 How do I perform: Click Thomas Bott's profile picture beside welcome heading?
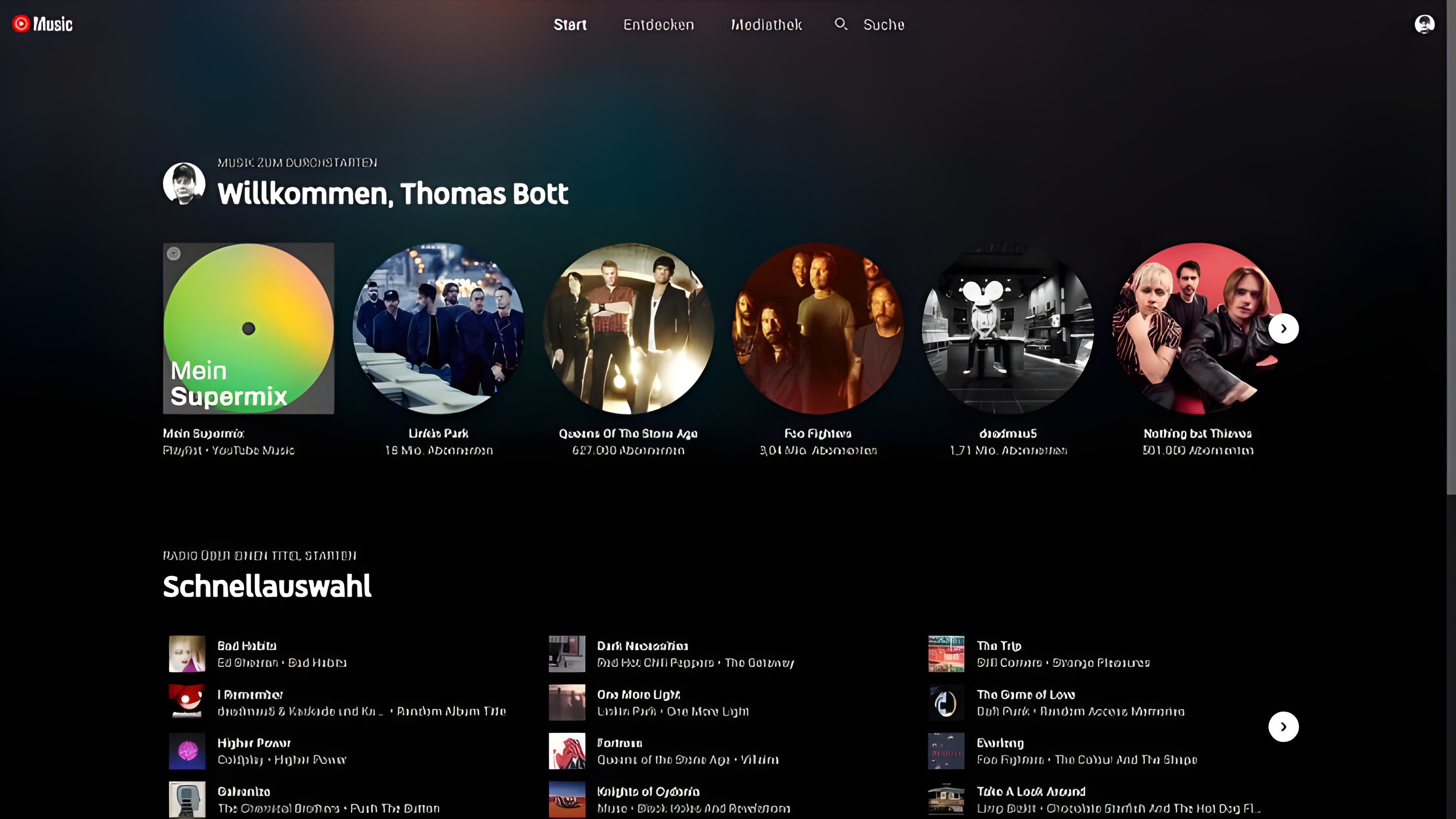(x=184, y=183)
